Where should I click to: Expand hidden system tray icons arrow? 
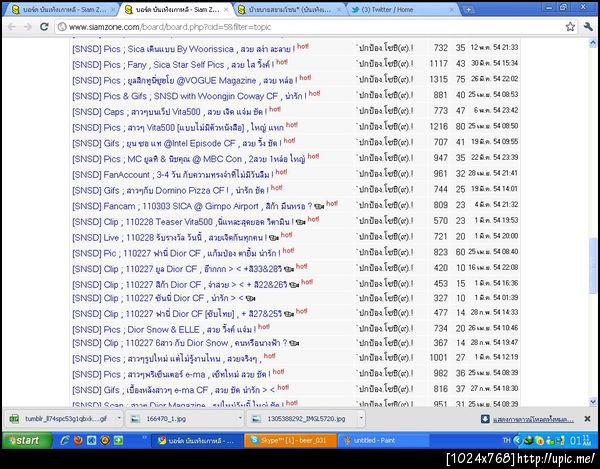pyautogui.click(x=517, y=441)
